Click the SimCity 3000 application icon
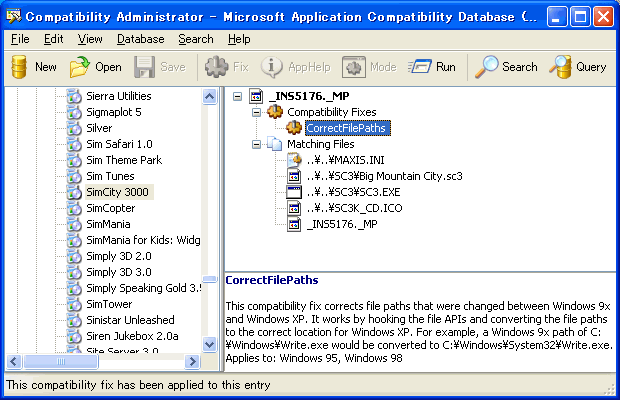Image resolution: width=620 pixels, height=400 pixels. [74, 192]
